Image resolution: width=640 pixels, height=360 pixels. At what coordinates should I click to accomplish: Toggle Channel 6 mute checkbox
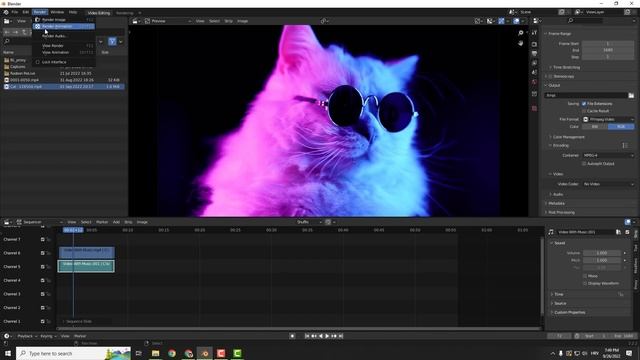click(42, 253)
